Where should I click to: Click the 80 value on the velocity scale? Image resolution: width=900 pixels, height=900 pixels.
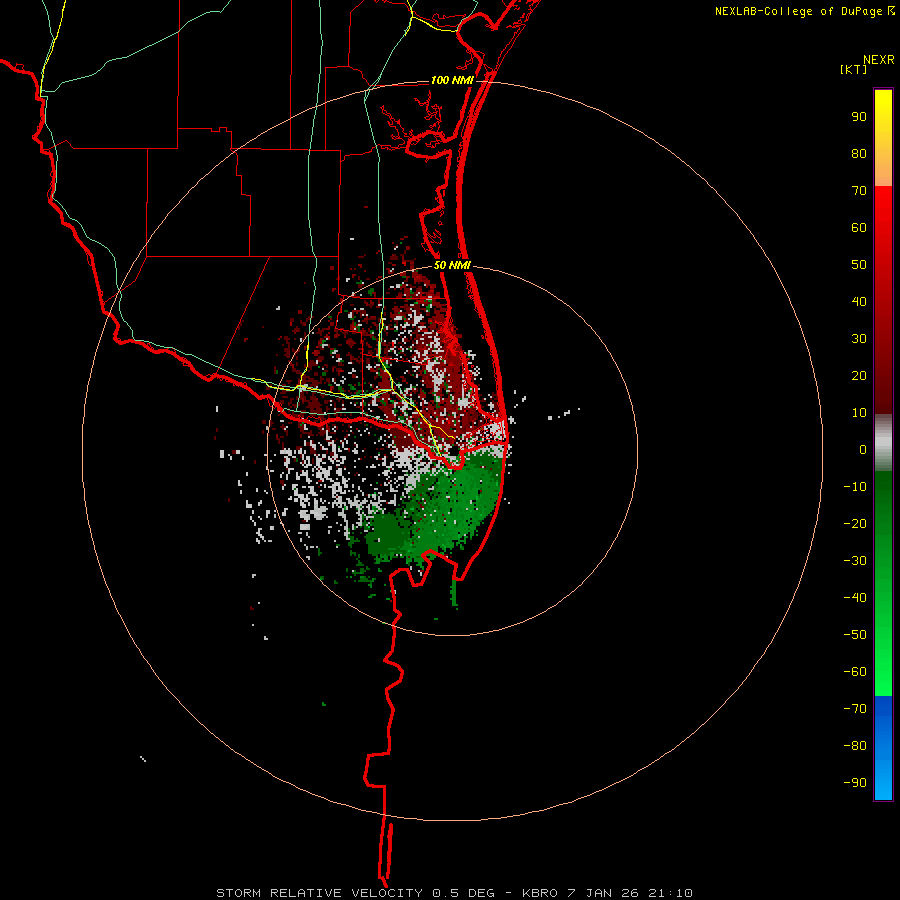tap(859, 154)
